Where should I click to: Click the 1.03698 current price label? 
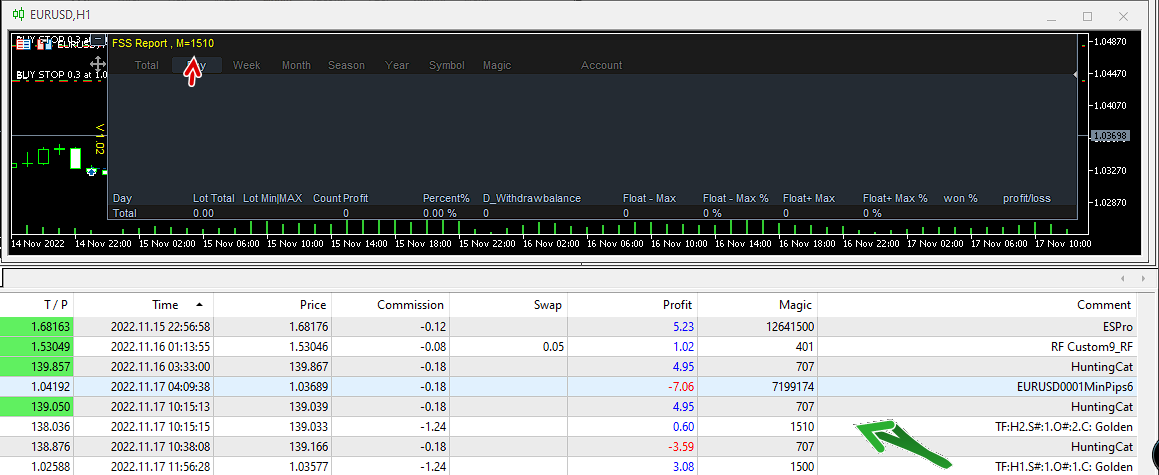1110,136
